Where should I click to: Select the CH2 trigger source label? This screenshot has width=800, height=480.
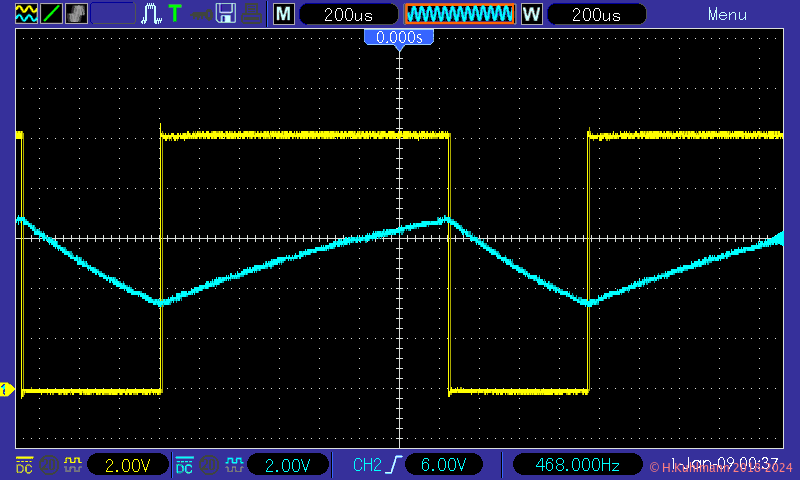[367, 465]
